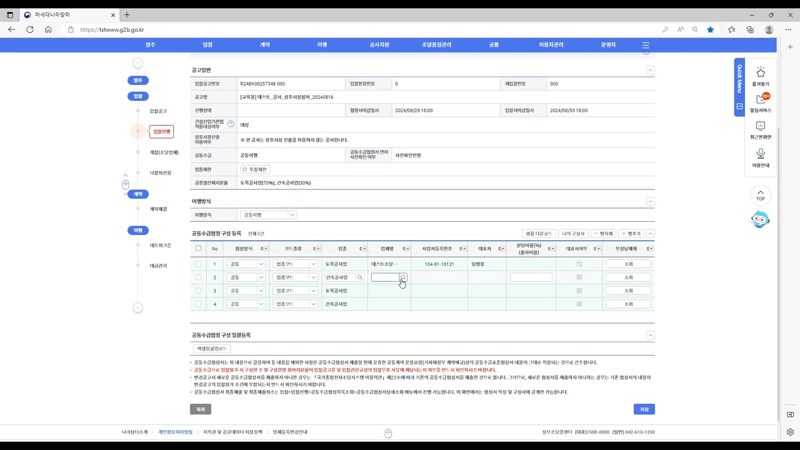Viewport: 800px width, 450px height.
Task: Open the browser settings and more menu
Action: click(788, 30)
